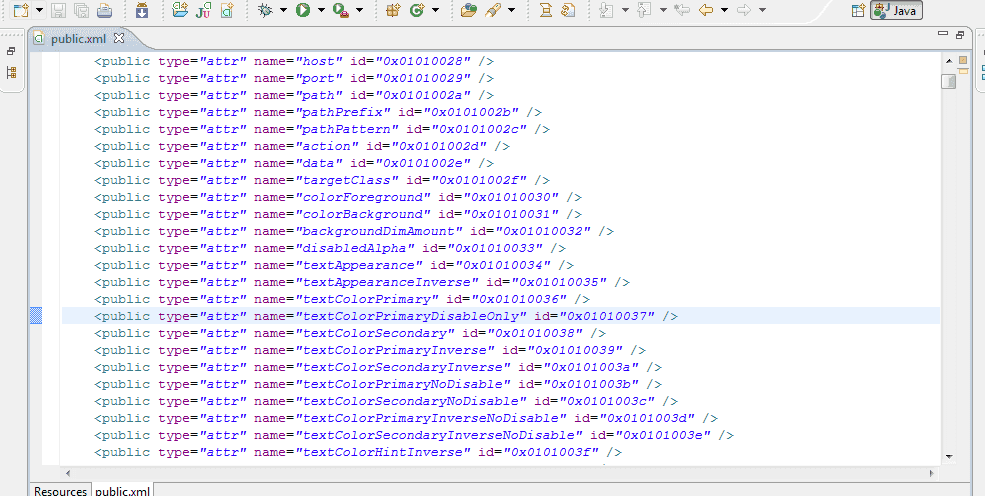The height and width of the screenshot is (496, 985).
Task: Click the New Android project icon
Action: (180, 10)
